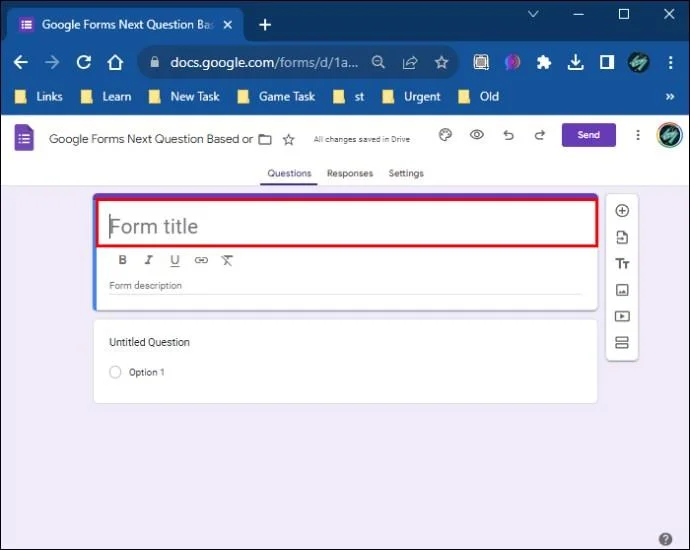The width and height of the screenshot is (690, 550).
Task: Show more bookmarks via double chevron
Action: 670,96
